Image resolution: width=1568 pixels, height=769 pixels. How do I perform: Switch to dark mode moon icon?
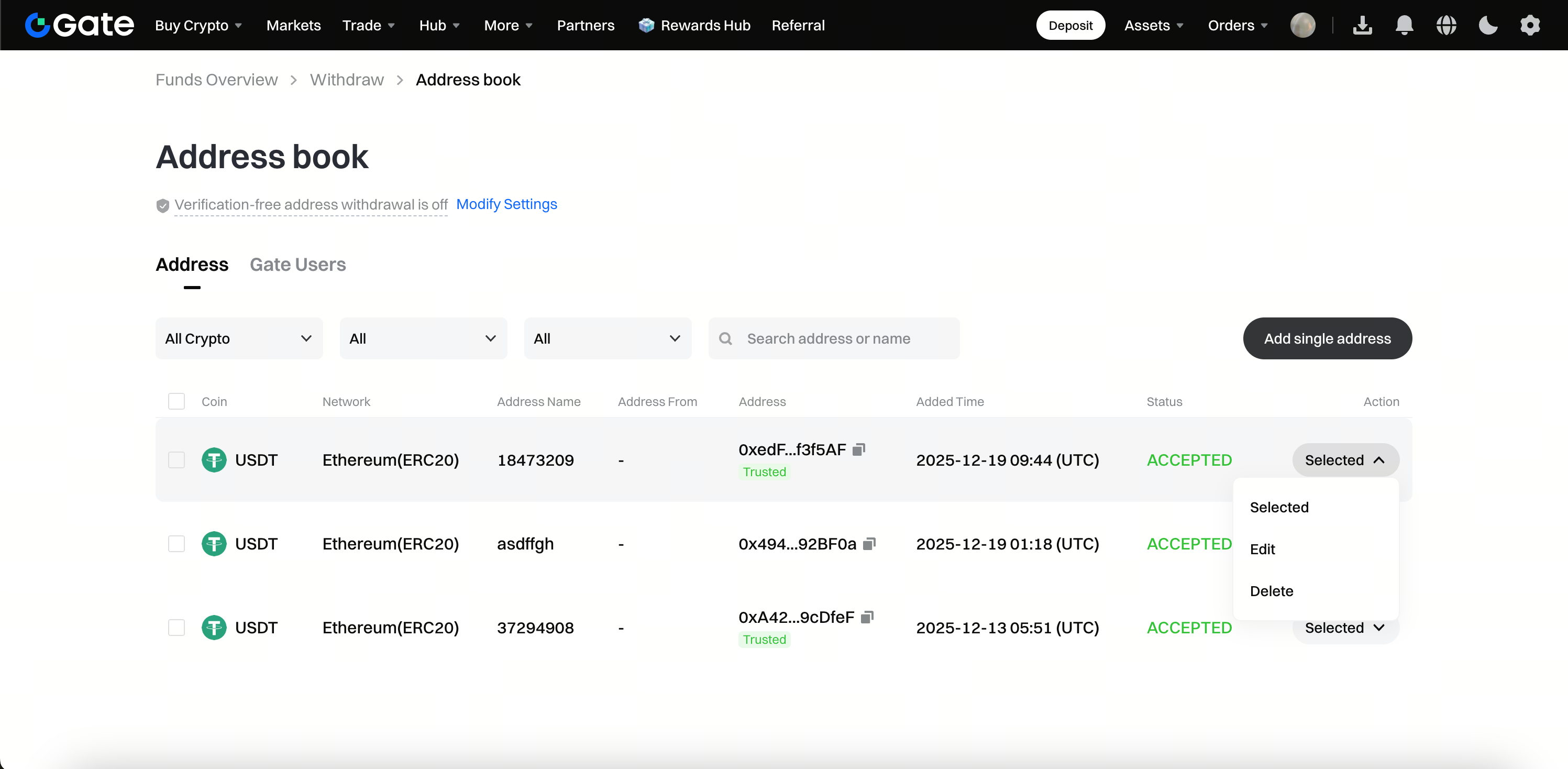[1488, 25]
